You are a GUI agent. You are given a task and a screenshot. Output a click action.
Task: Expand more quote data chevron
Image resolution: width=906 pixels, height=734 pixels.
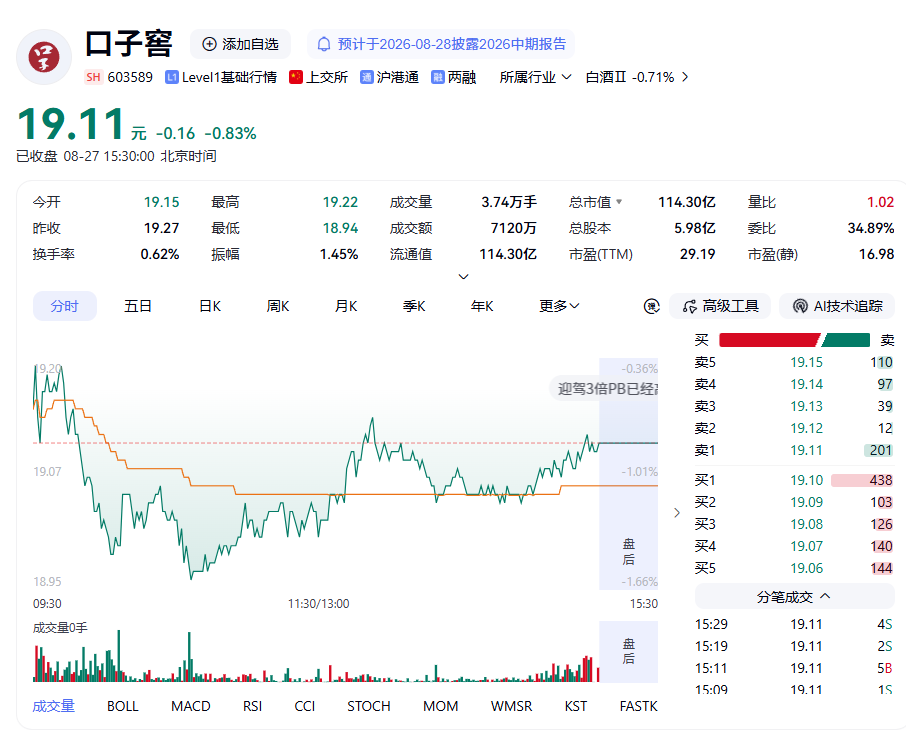pyautogui.click(x=463, y=276)
